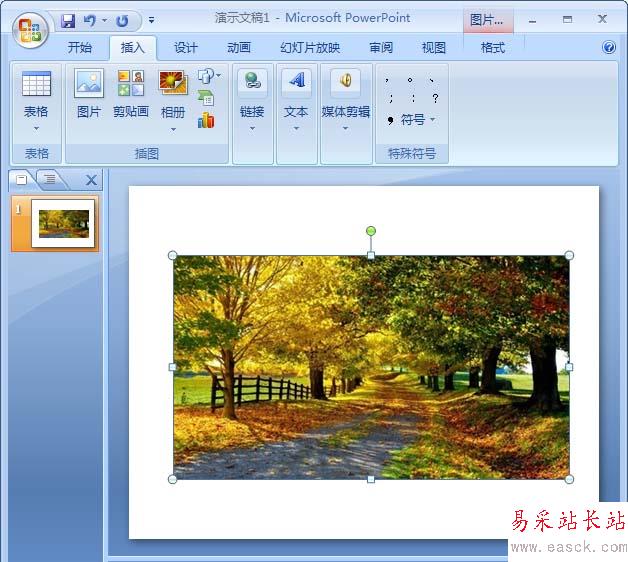This screenshot has width=628, height=562.
Task: Click the autumn road picture on slide
Action: 371,367
